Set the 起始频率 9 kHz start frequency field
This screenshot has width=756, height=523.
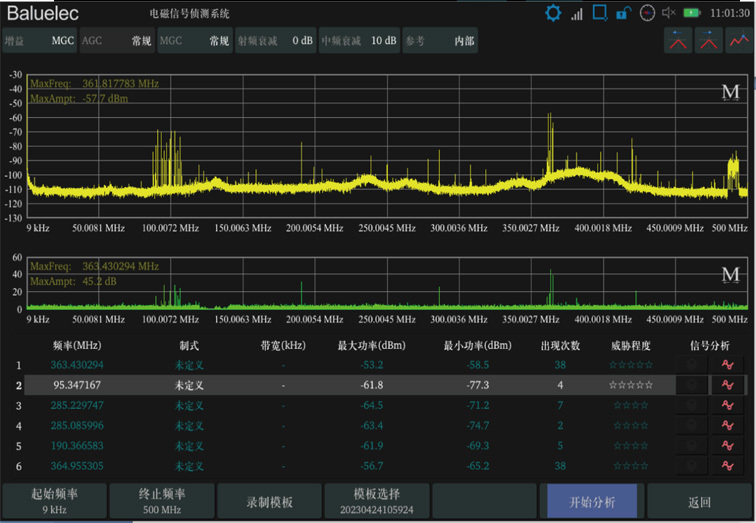click(x=54, y=501)
